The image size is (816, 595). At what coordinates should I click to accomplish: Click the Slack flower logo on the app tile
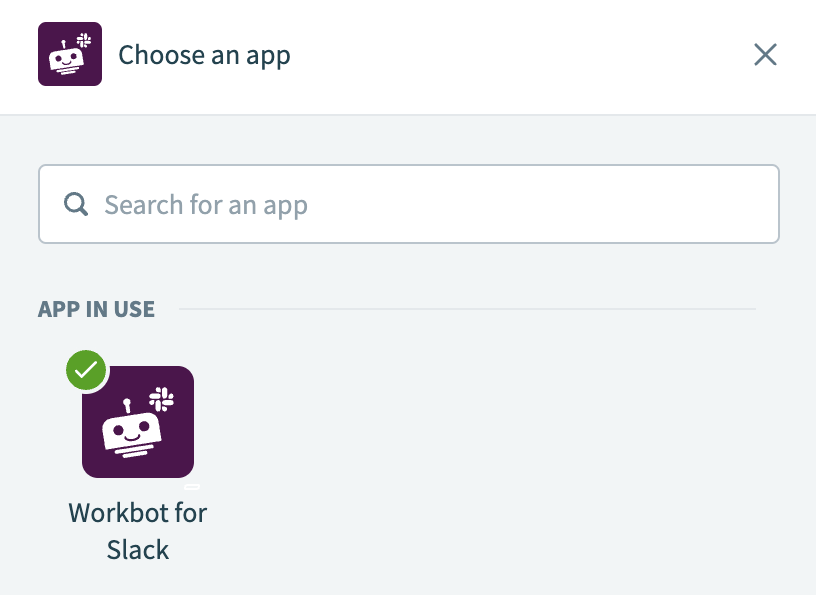click(162, 396)
